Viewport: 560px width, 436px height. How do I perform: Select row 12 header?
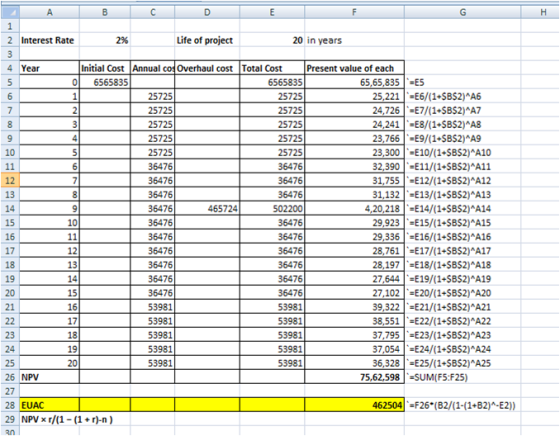[x=10, y=180]
